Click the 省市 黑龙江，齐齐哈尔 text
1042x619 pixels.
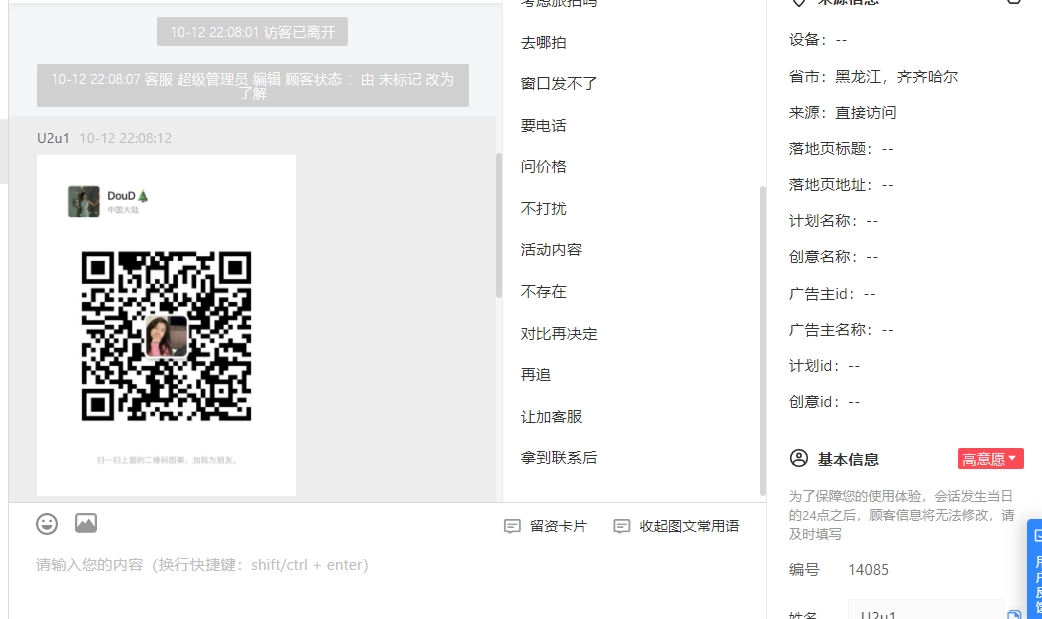click(873, 77)
